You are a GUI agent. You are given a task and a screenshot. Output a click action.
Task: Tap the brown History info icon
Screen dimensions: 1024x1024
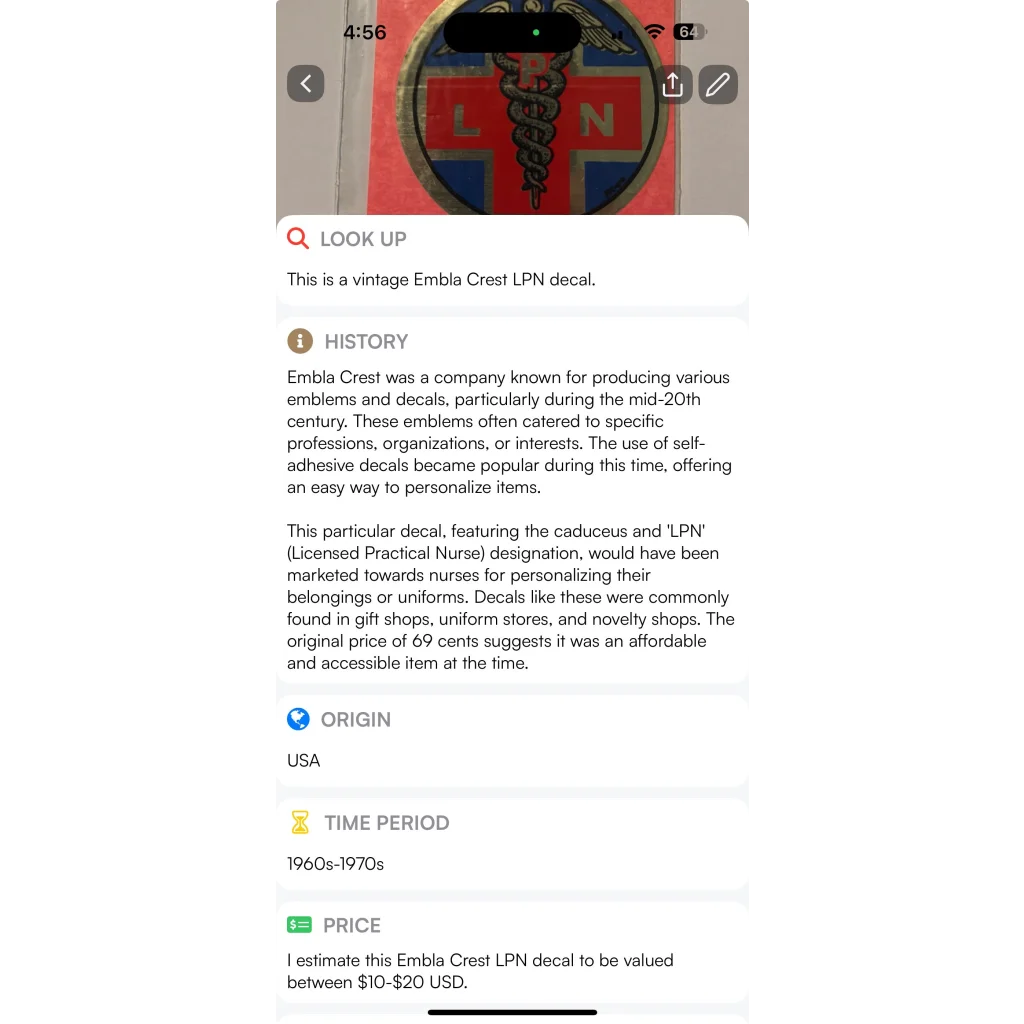(x=300, y=341)
